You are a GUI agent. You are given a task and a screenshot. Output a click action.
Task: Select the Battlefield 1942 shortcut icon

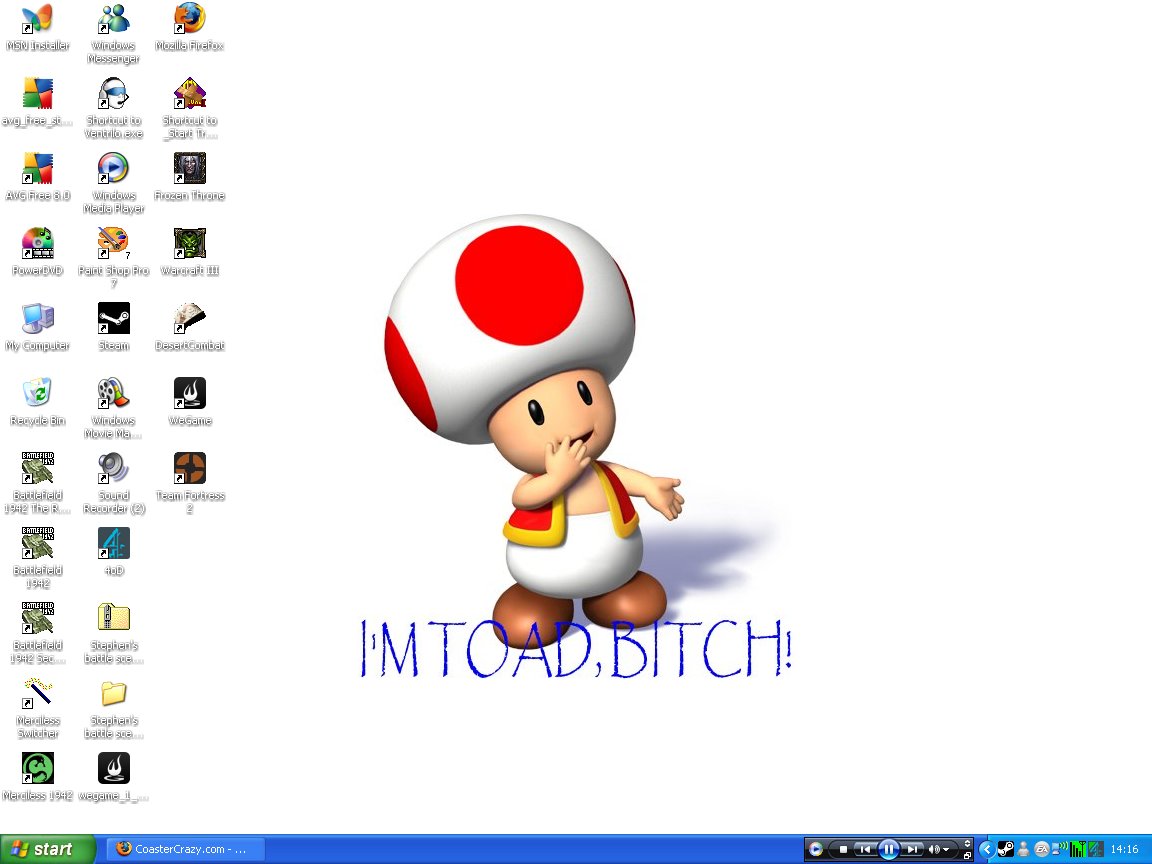click(x=37, y=558)
